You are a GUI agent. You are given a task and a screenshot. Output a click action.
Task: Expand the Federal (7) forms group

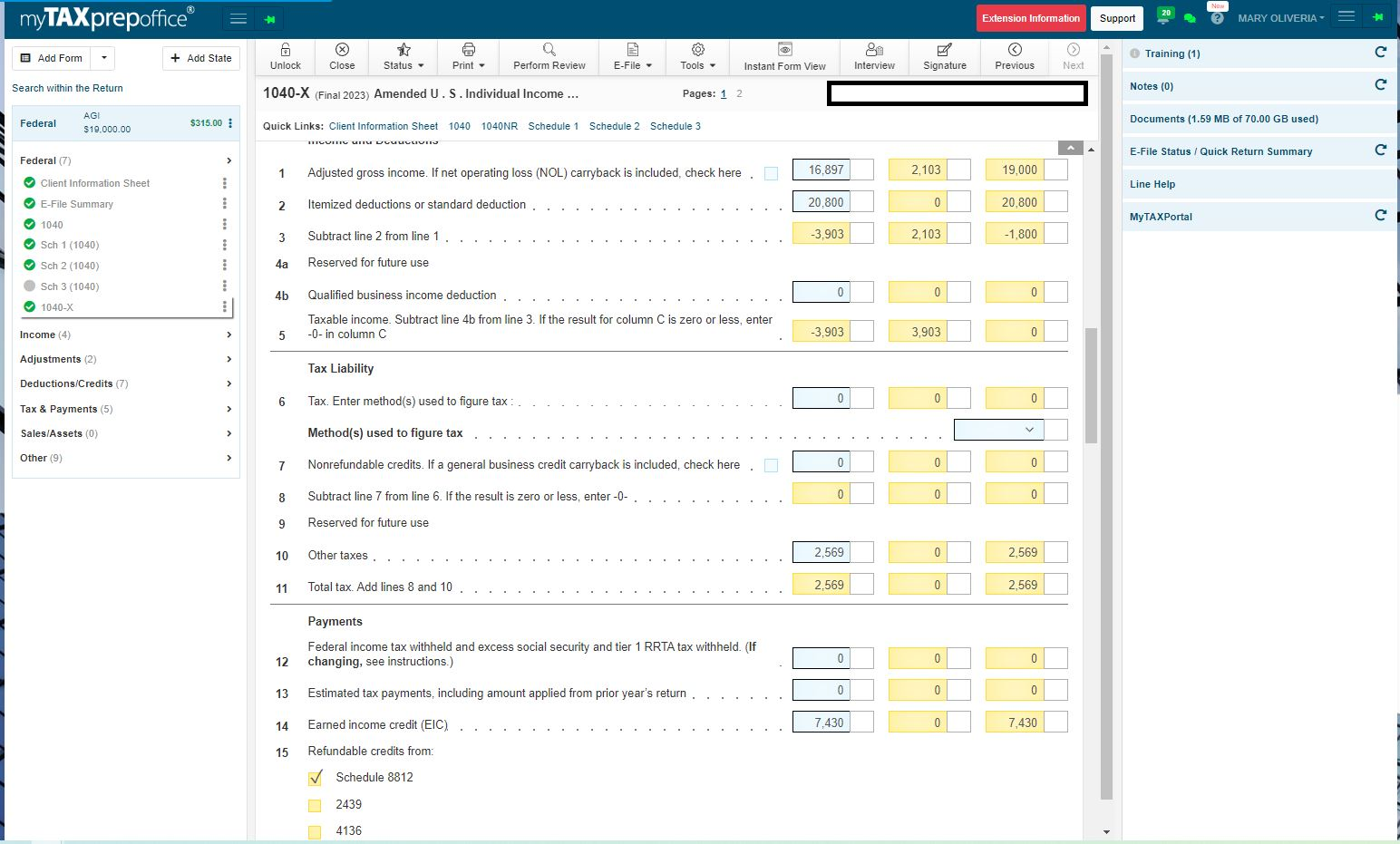point(125,160)
